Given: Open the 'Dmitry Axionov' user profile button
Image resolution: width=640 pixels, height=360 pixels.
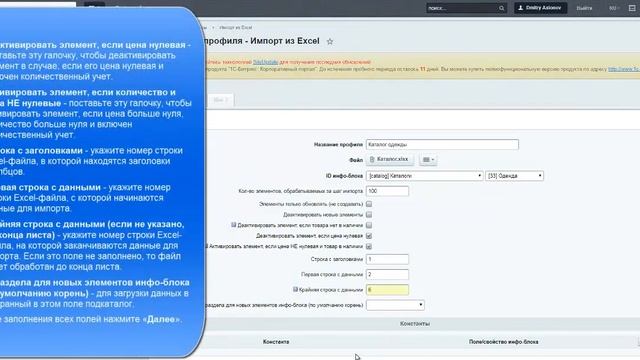Looking at the screenshot, I should pos(540,8).
